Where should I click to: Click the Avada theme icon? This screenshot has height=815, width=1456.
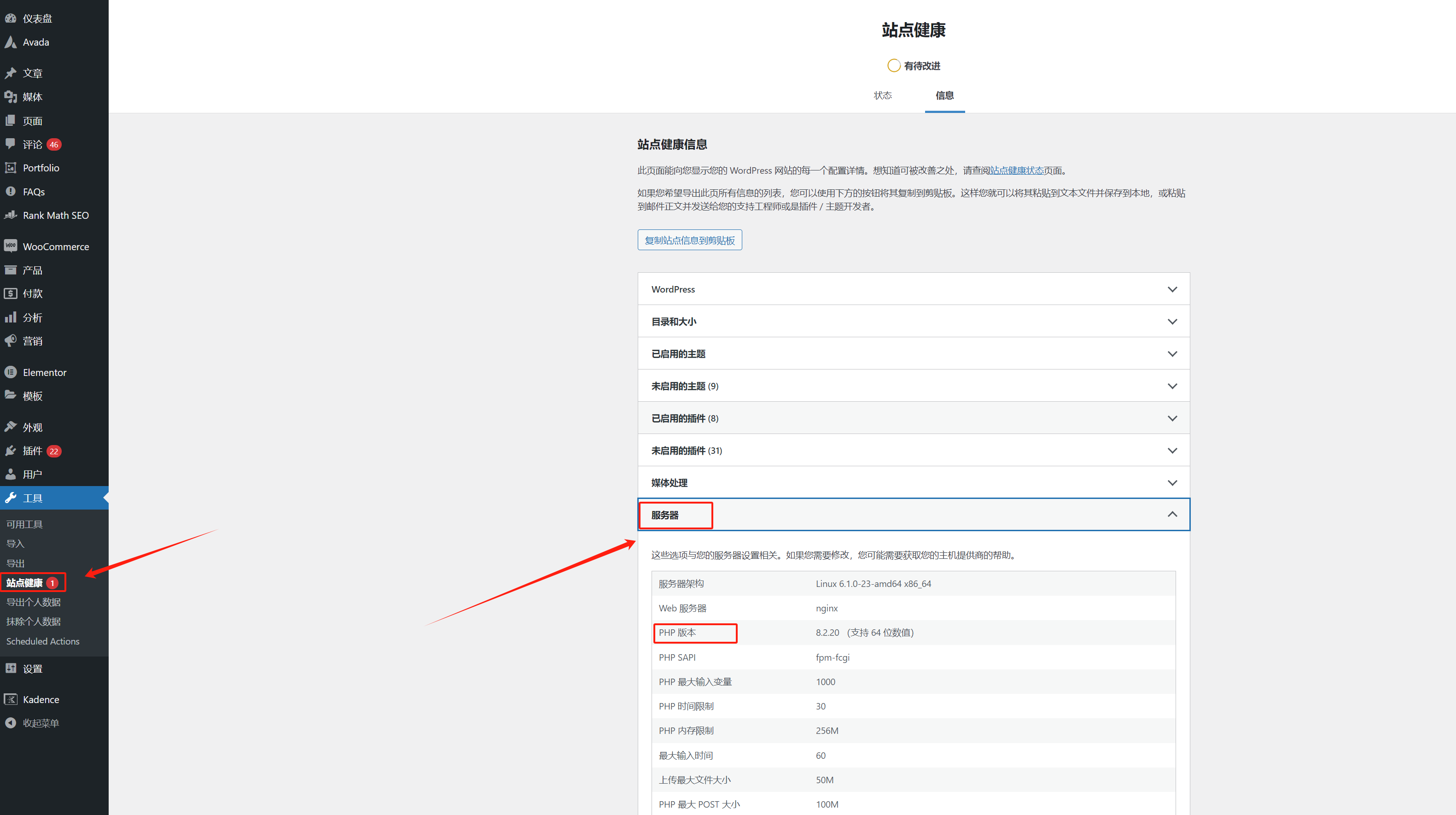tap(11, 42)
